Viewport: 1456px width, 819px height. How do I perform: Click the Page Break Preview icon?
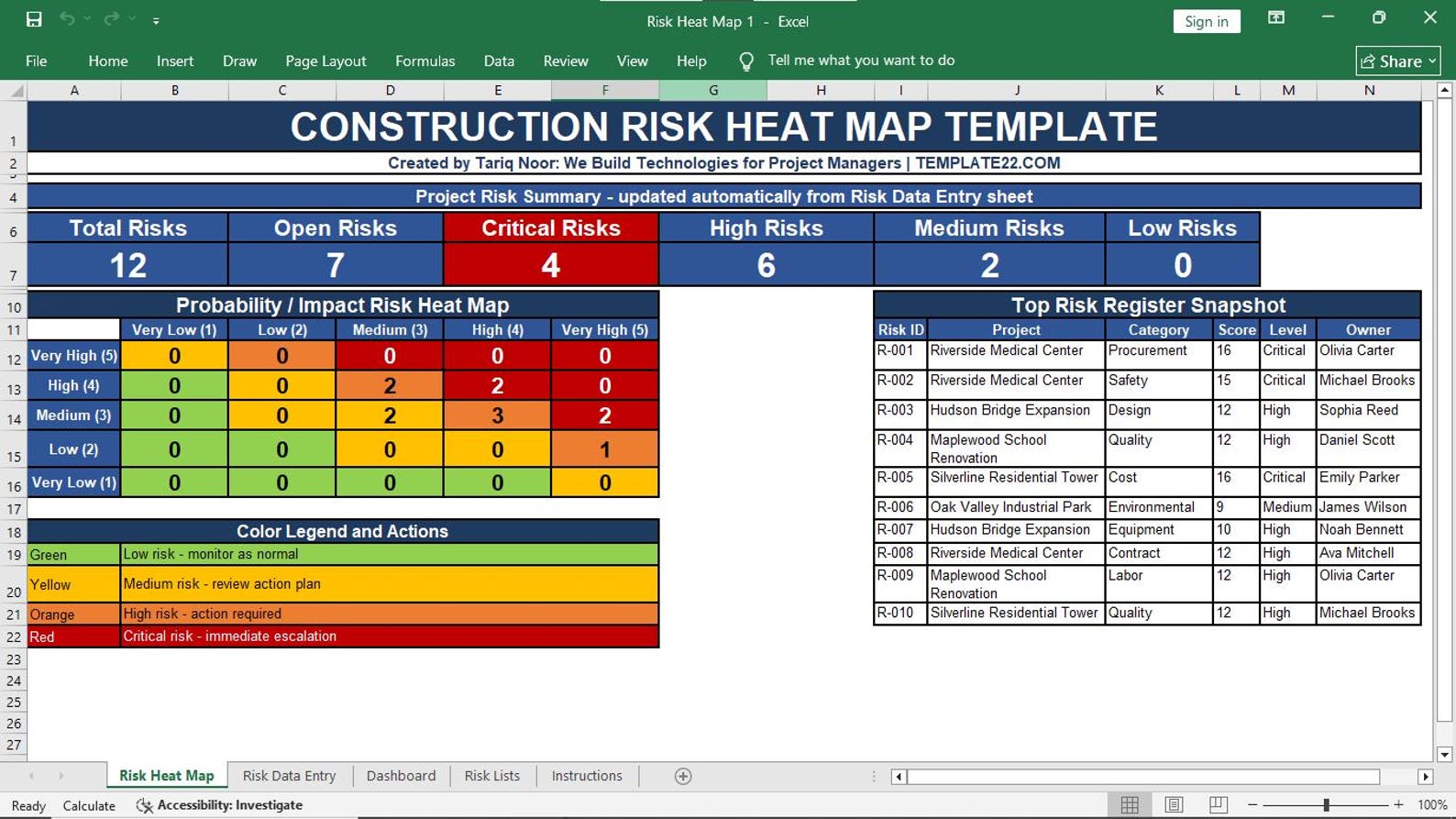(1218, 804)
